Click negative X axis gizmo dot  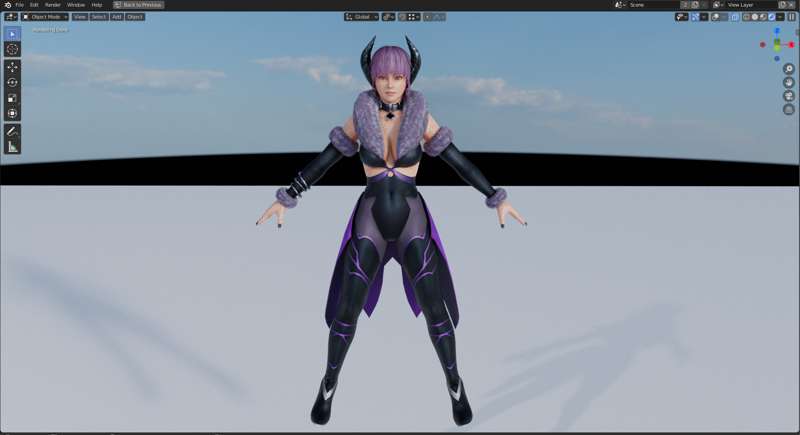point(763,45)
